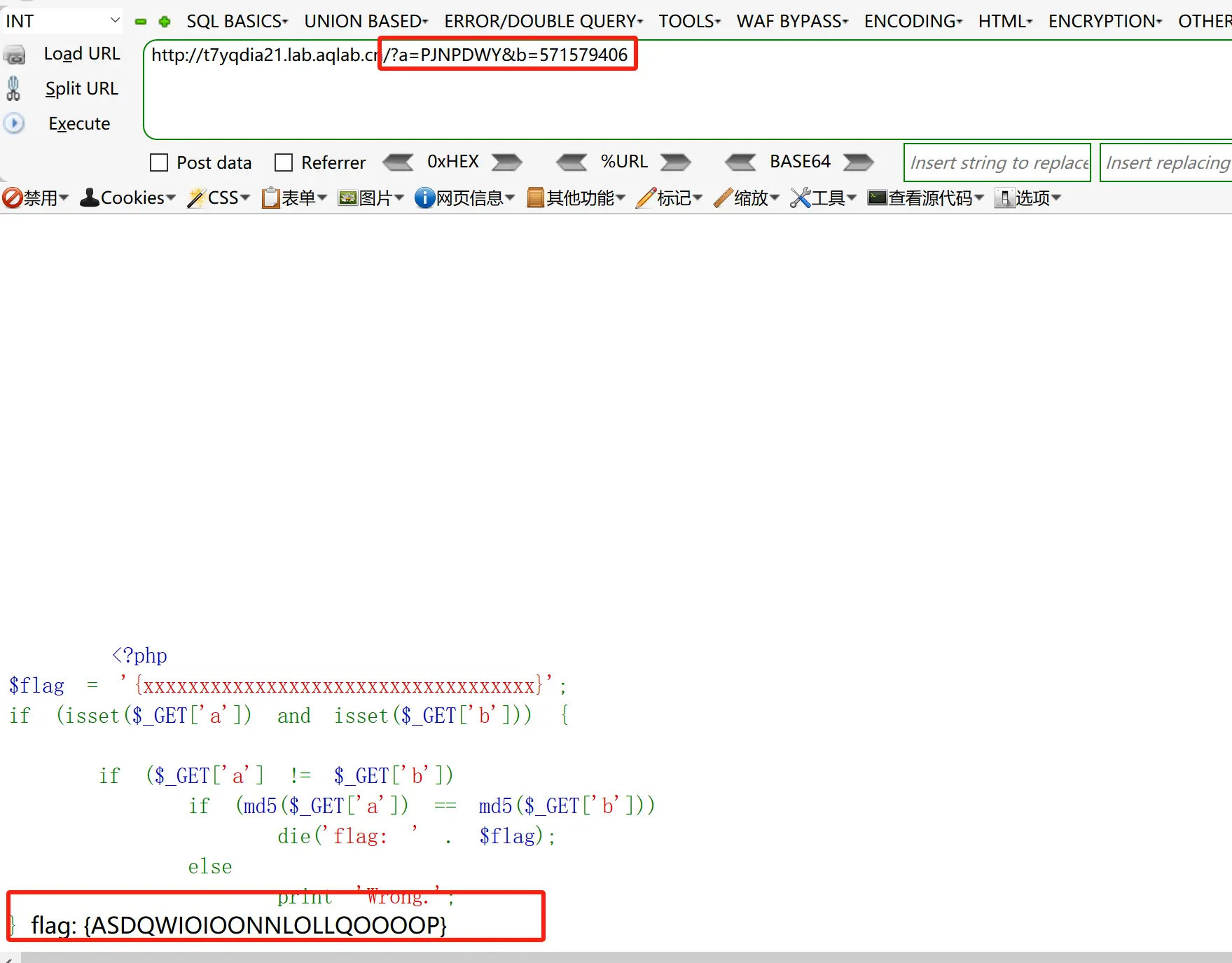Open the CSS toolbar dropdown
This screenshot has height=963, width=1232.
[219, 198]
